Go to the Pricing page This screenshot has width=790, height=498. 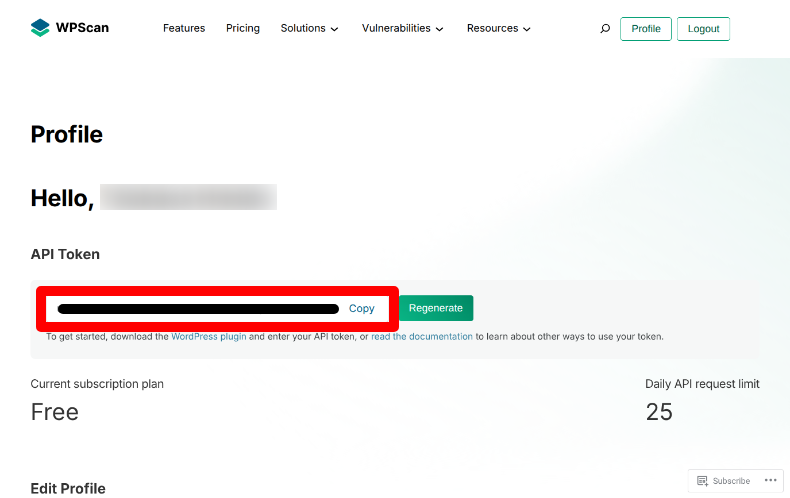tap(243, 28)
